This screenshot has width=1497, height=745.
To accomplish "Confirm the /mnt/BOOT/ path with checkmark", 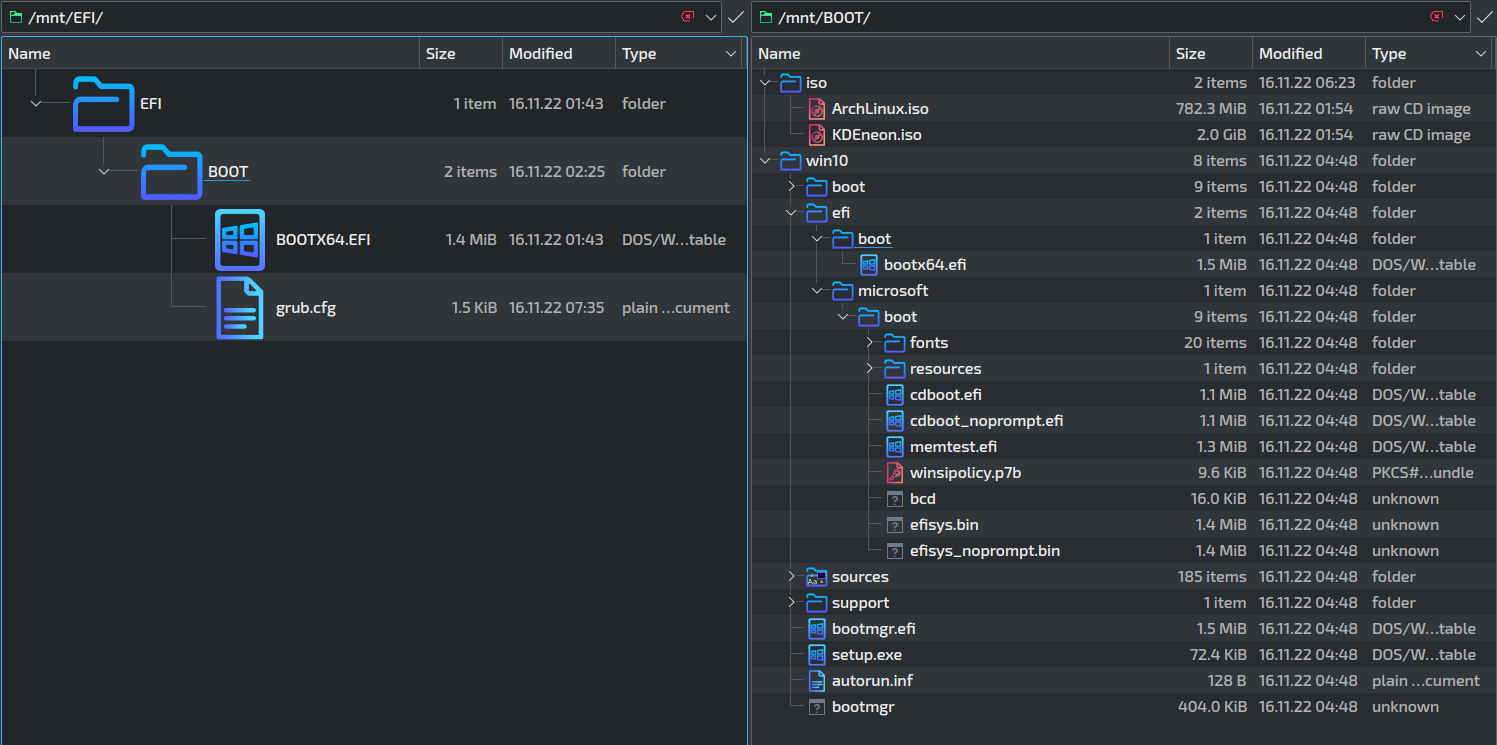I will pos(1484,17).
